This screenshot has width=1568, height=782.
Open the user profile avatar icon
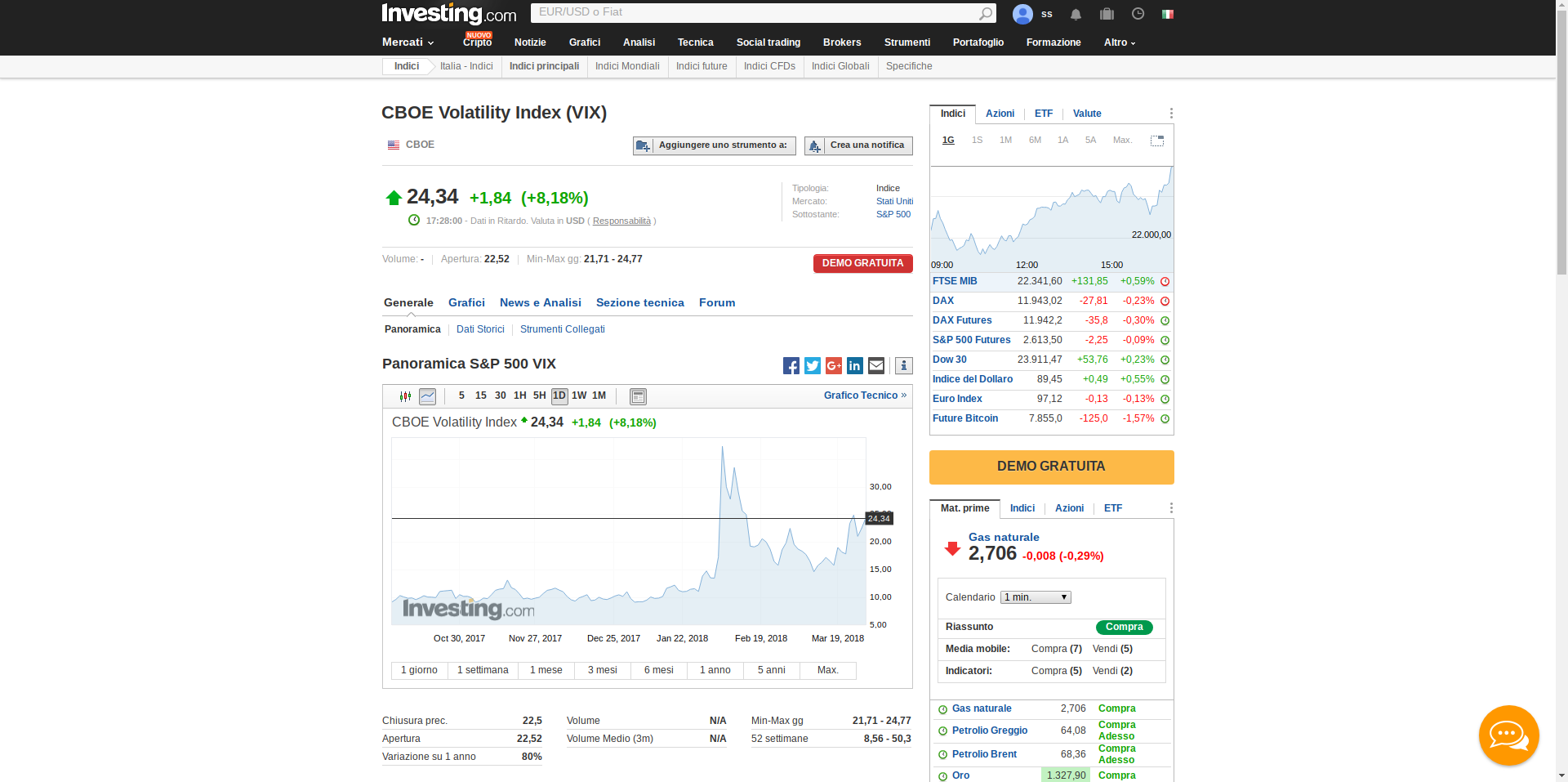pos(1022,14)
